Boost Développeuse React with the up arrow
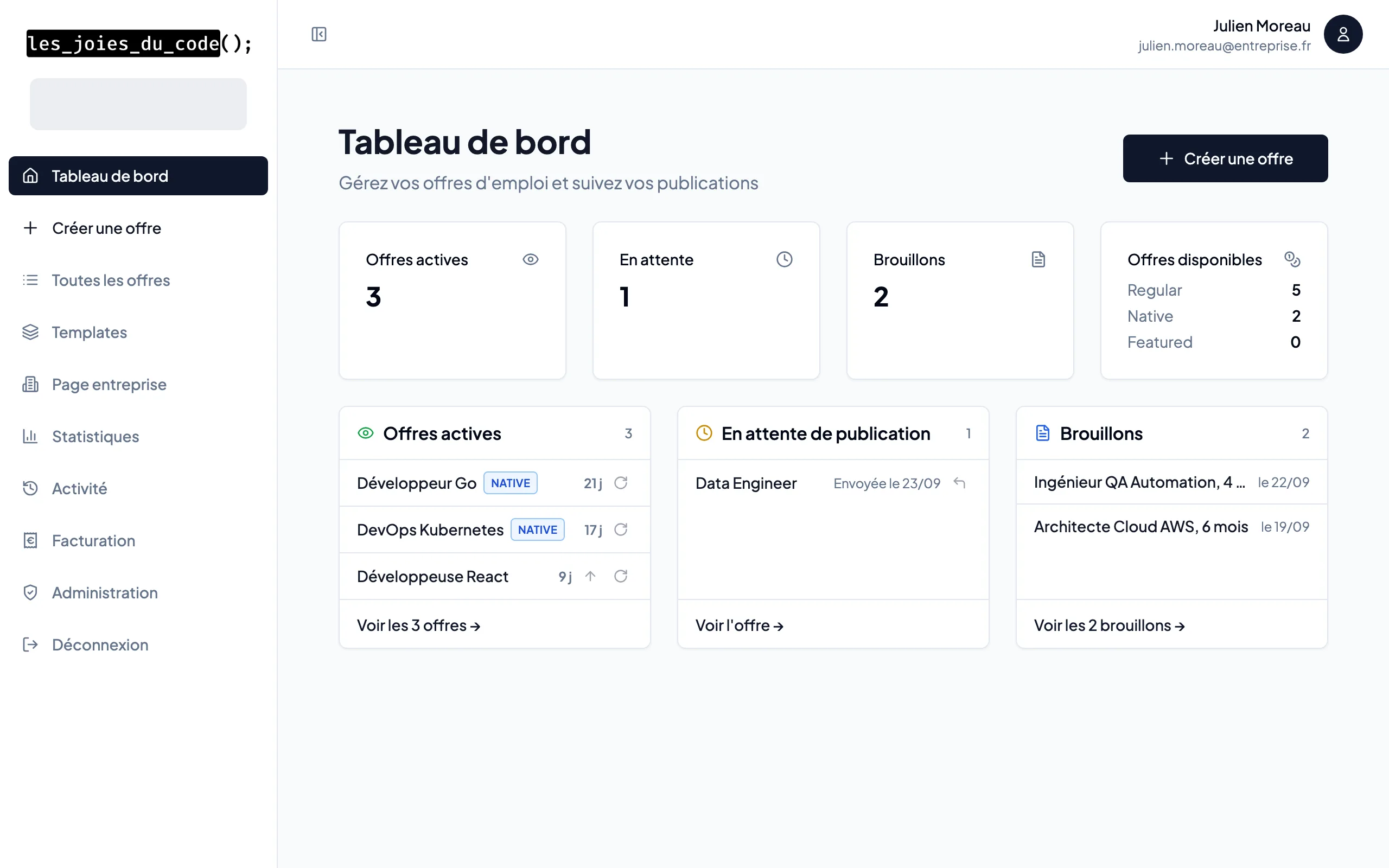Viewport: 1389px width, 868px height. (x=590, y=576)
